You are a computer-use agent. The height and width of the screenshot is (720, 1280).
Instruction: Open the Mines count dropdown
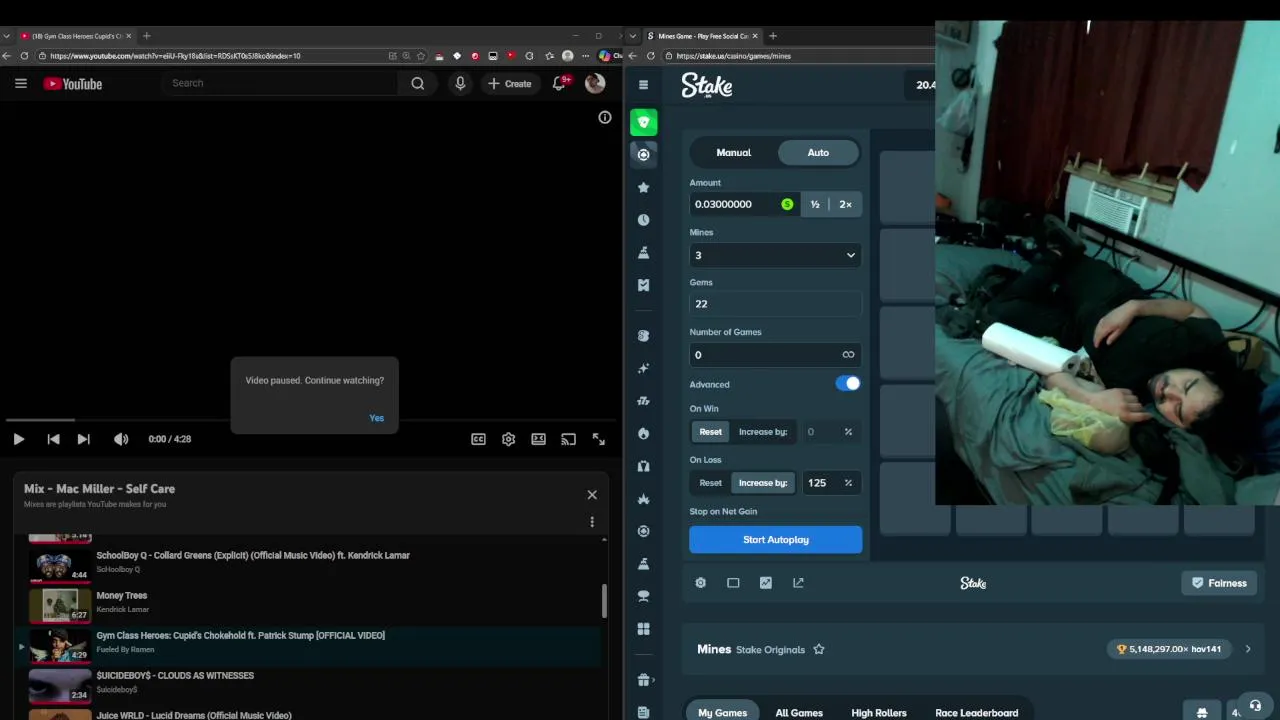coord(775,255)
